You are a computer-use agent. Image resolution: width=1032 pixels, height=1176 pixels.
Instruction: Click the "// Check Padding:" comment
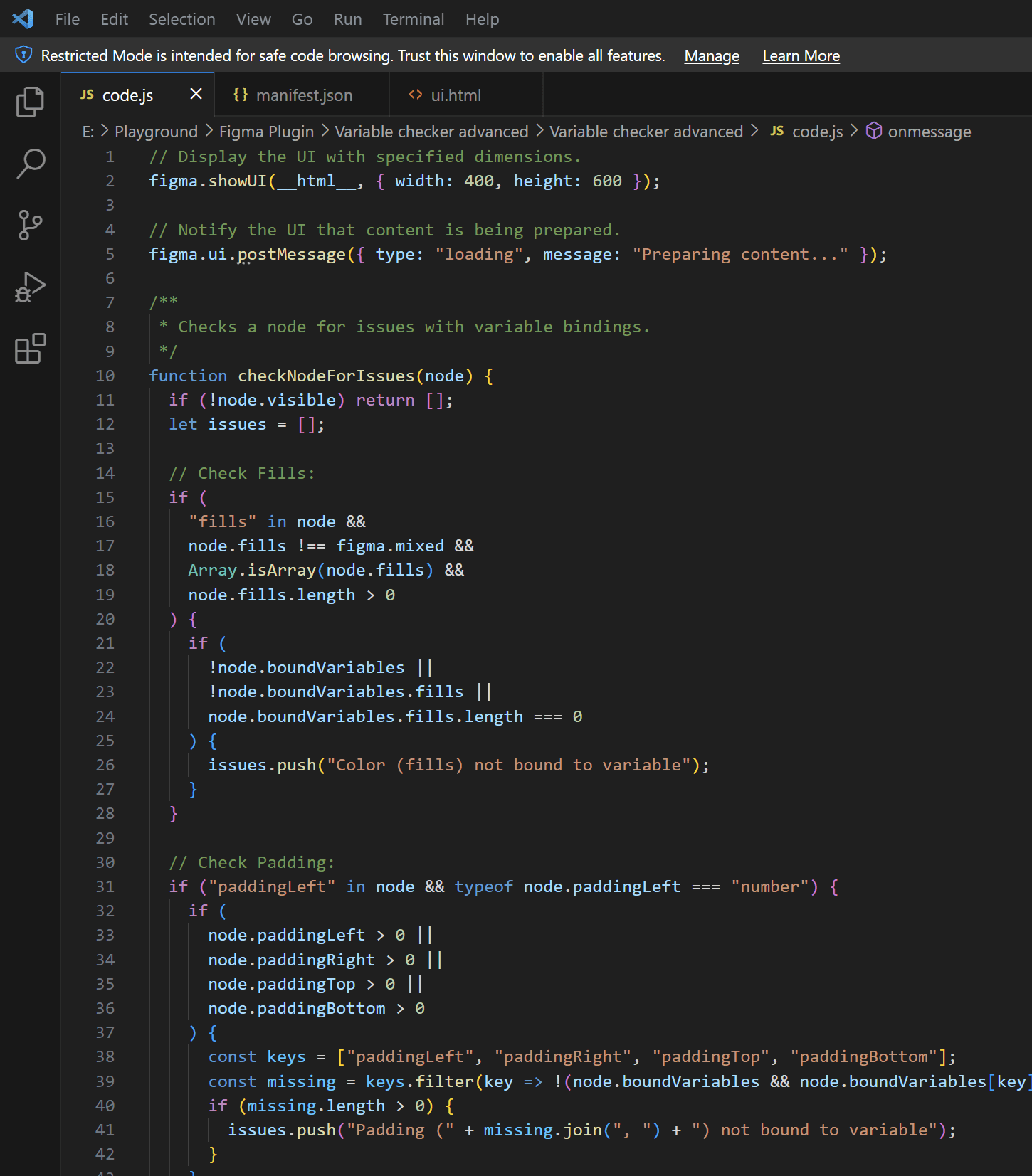[x=251, y=862]
